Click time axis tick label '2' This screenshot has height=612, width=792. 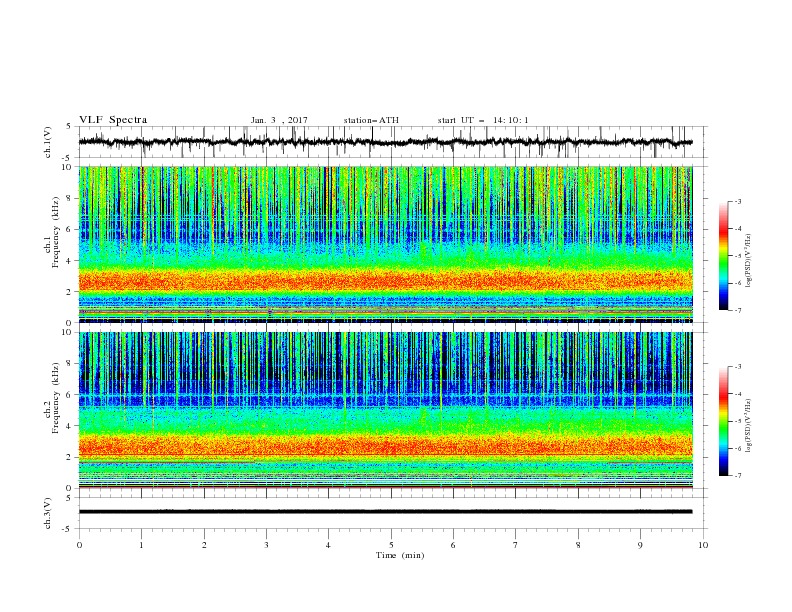click(204, 545)
